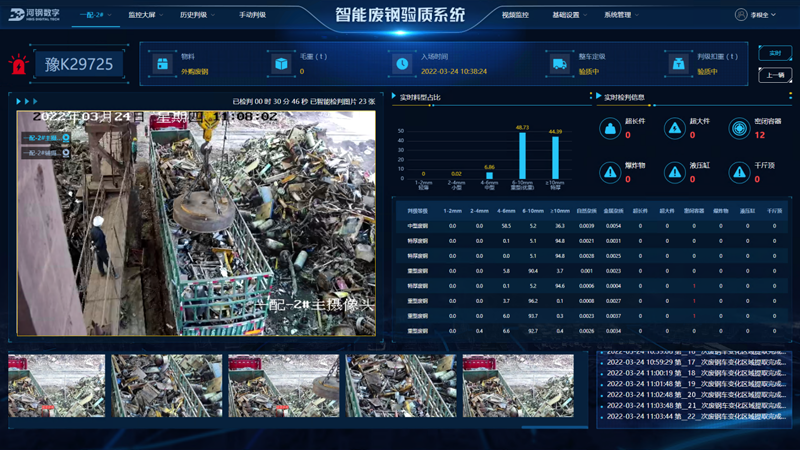Select the first scrap image thumbnail
This screenshot has width=800, height=450.
tap(56, 386)
